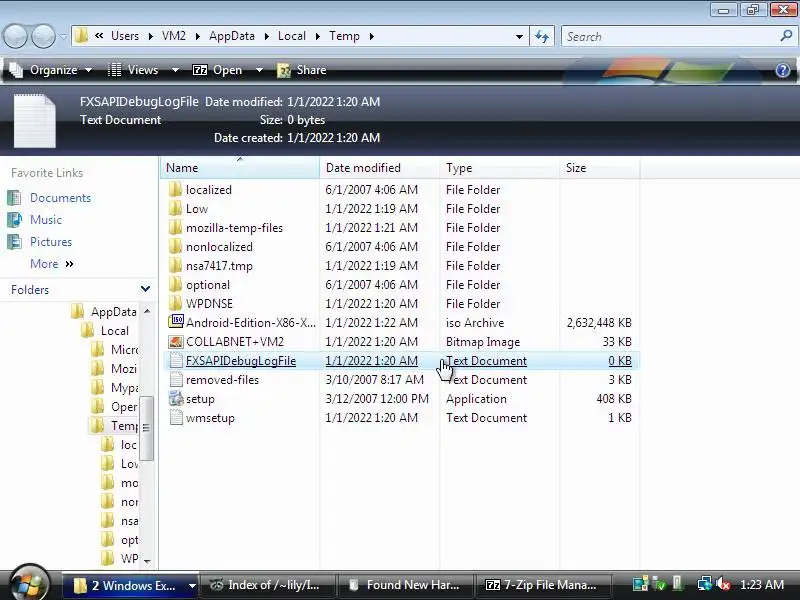The width and height of the screenshot is (800, 600).
Task: Select the Low folder icon
Action: point(175,208)
